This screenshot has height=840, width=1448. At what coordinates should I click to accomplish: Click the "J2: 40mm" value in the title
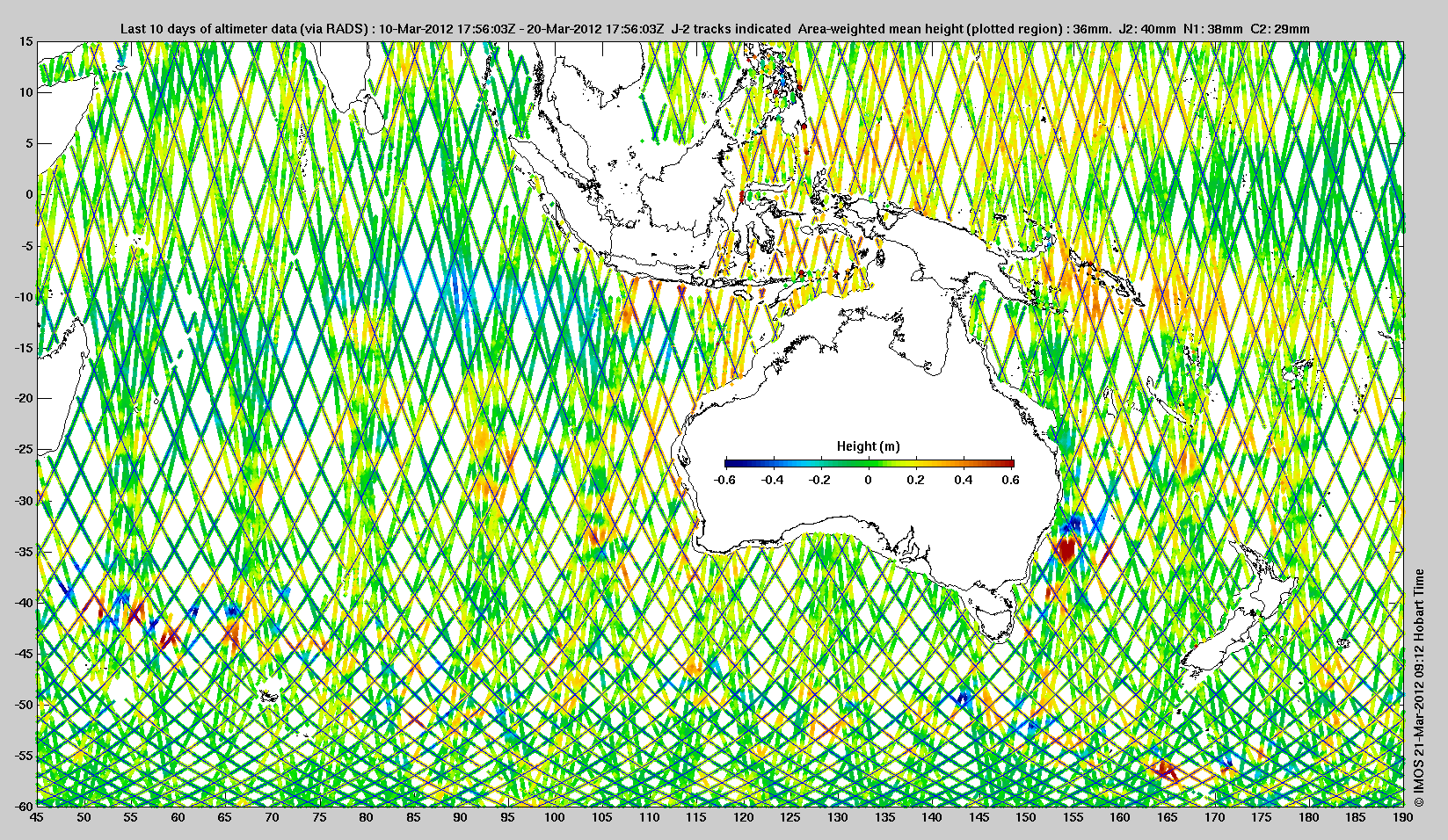[x=1146, y=29]
